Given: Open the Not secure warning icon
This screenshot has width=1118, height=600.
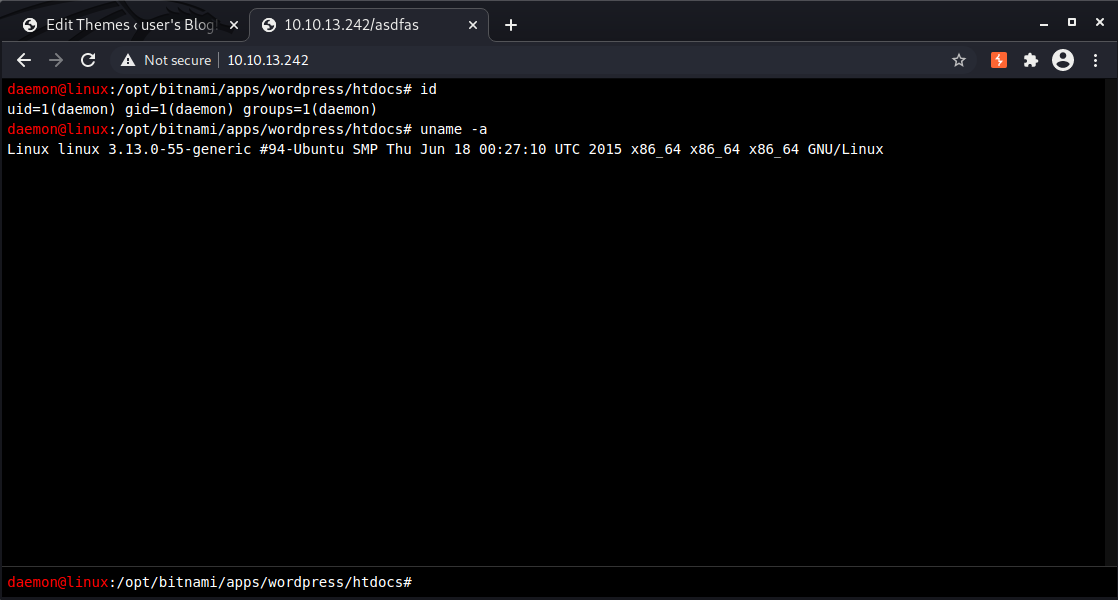Looking at the screenshot, I should pyautogui.click(x=128, y=61).
